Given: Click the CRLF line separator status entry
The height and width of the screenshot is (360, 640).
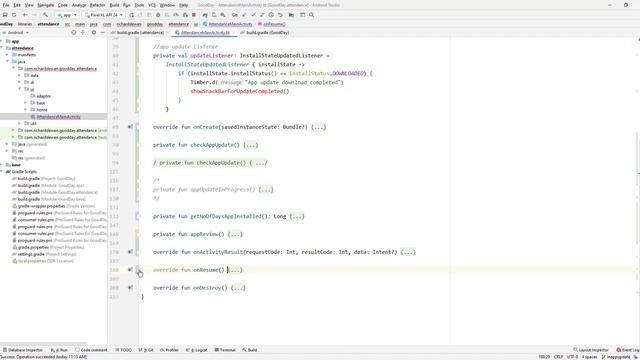Looking at the screenshot, I should 558,357.
